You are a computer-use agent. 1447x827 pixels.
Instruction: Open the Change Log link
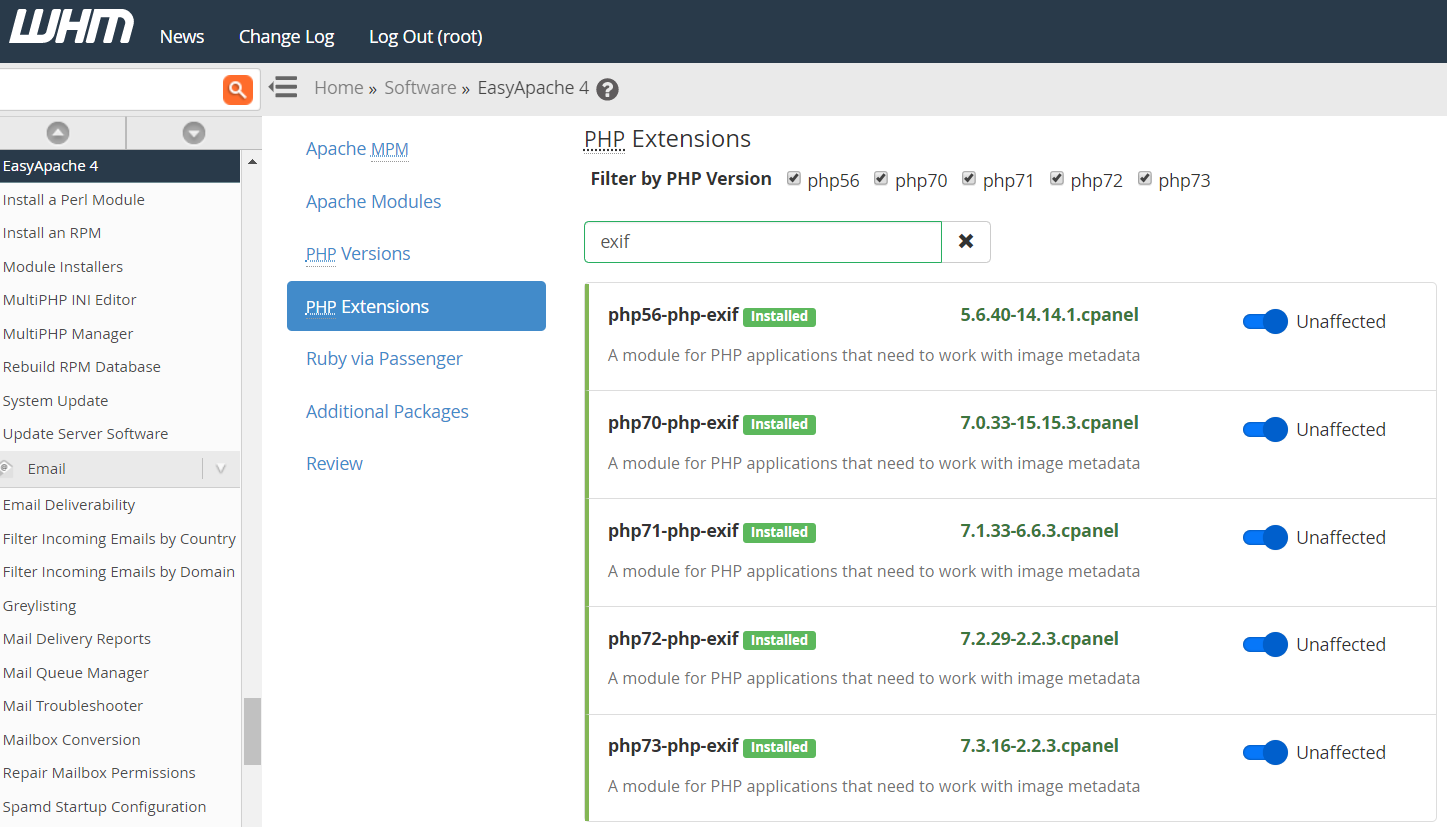pyautogui.click(x=286, y=36)
